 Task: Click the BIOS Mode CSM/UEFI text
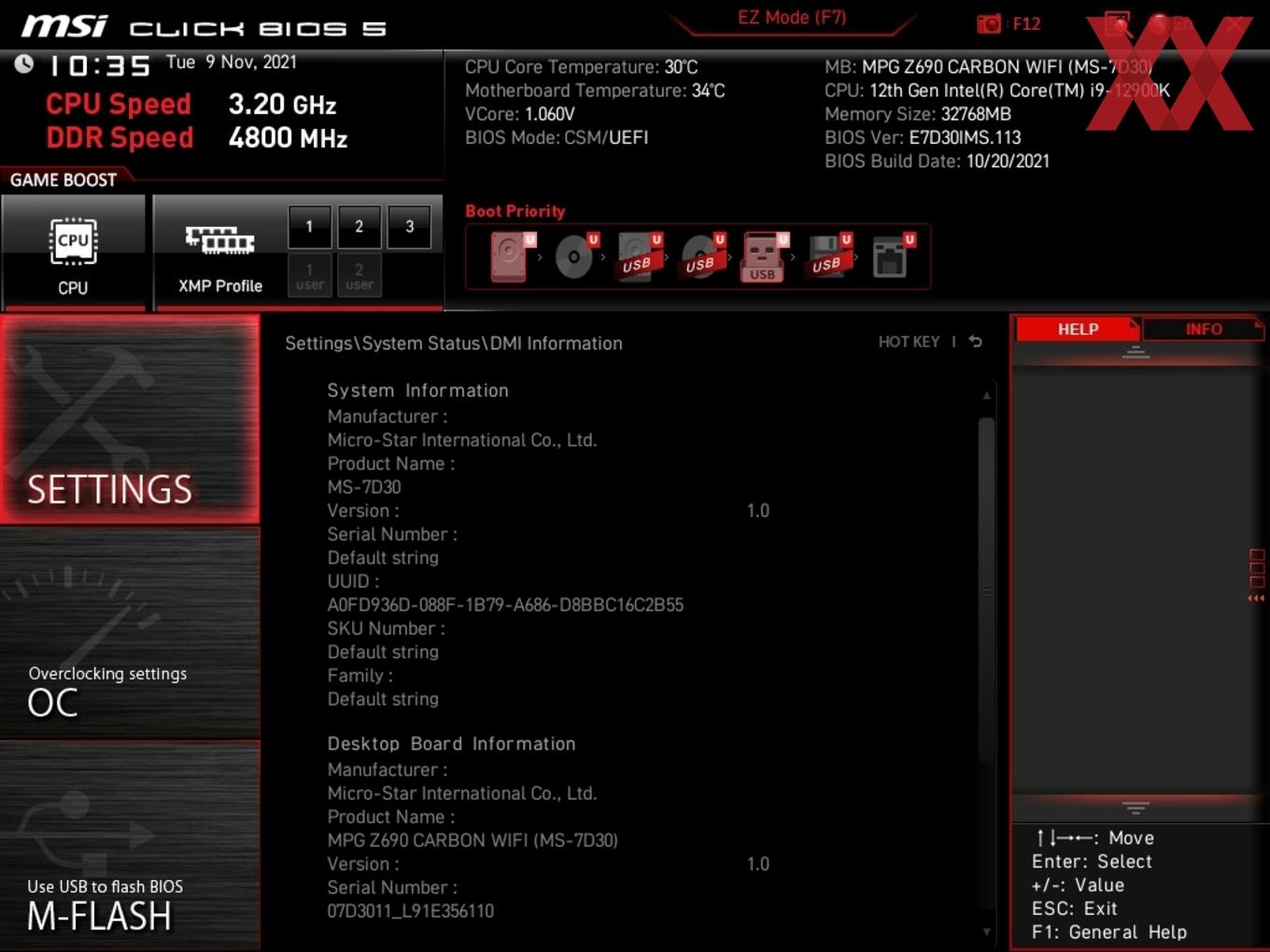tap(557, 137)
